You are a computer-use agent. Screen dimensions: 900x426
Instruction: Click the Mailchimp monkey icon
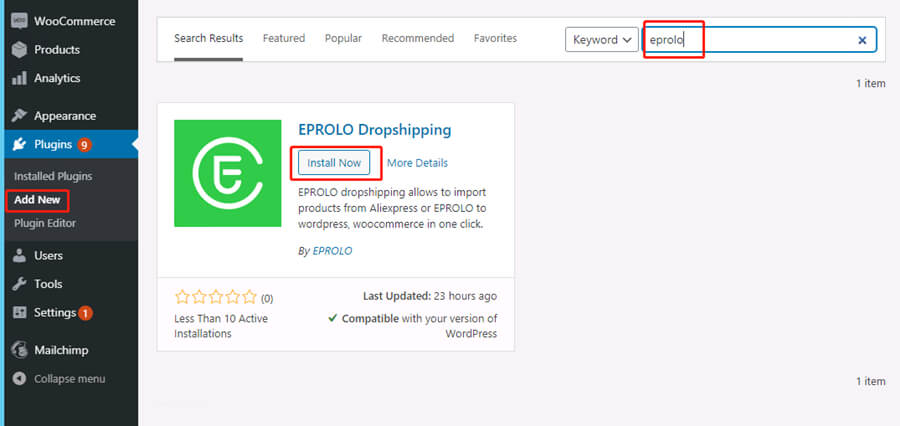coord(20,350)
